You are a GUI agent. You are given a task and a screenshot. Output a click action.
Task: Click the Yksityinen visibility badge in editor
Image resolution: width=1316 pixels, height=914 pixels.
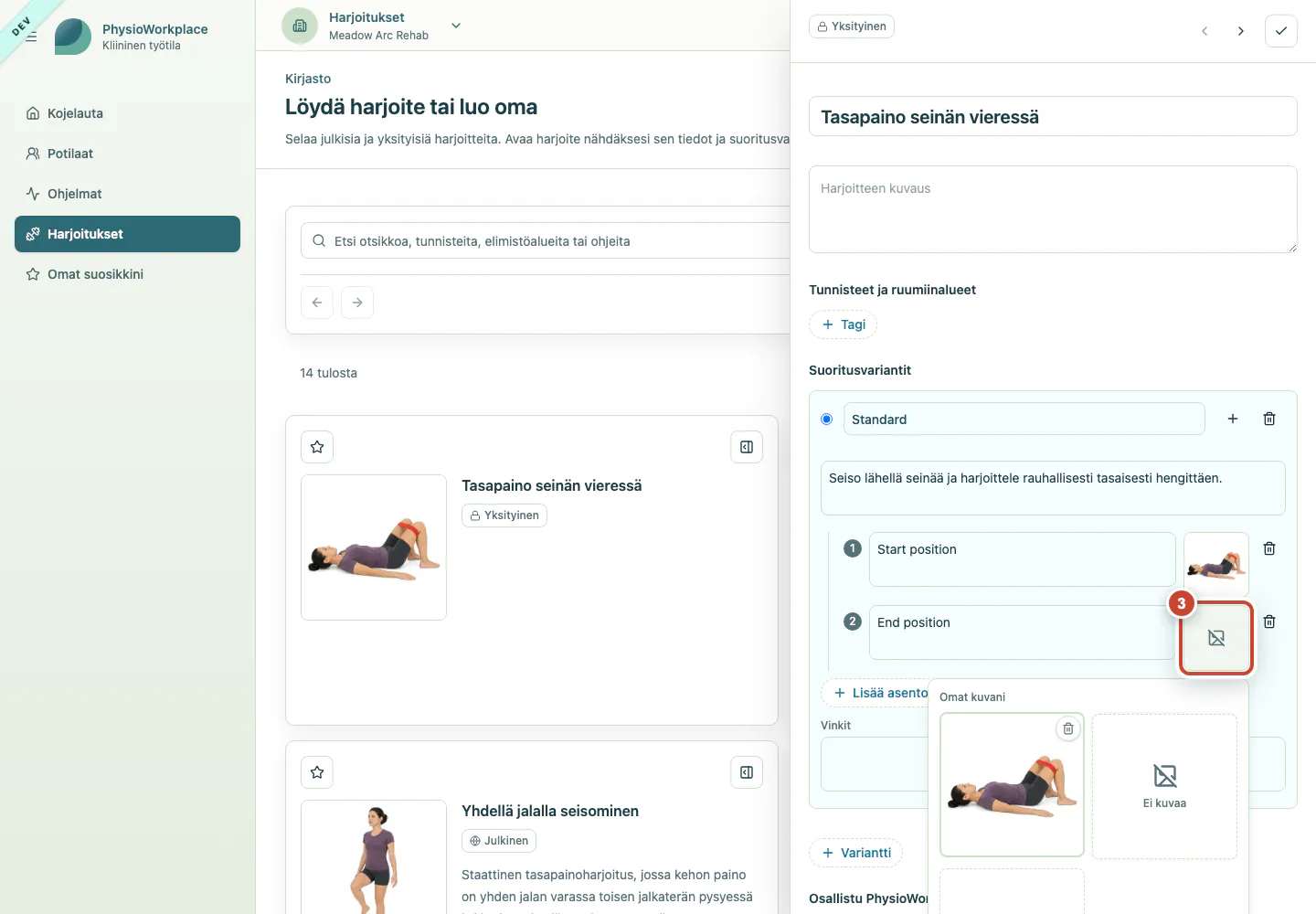tap(852, 27)
